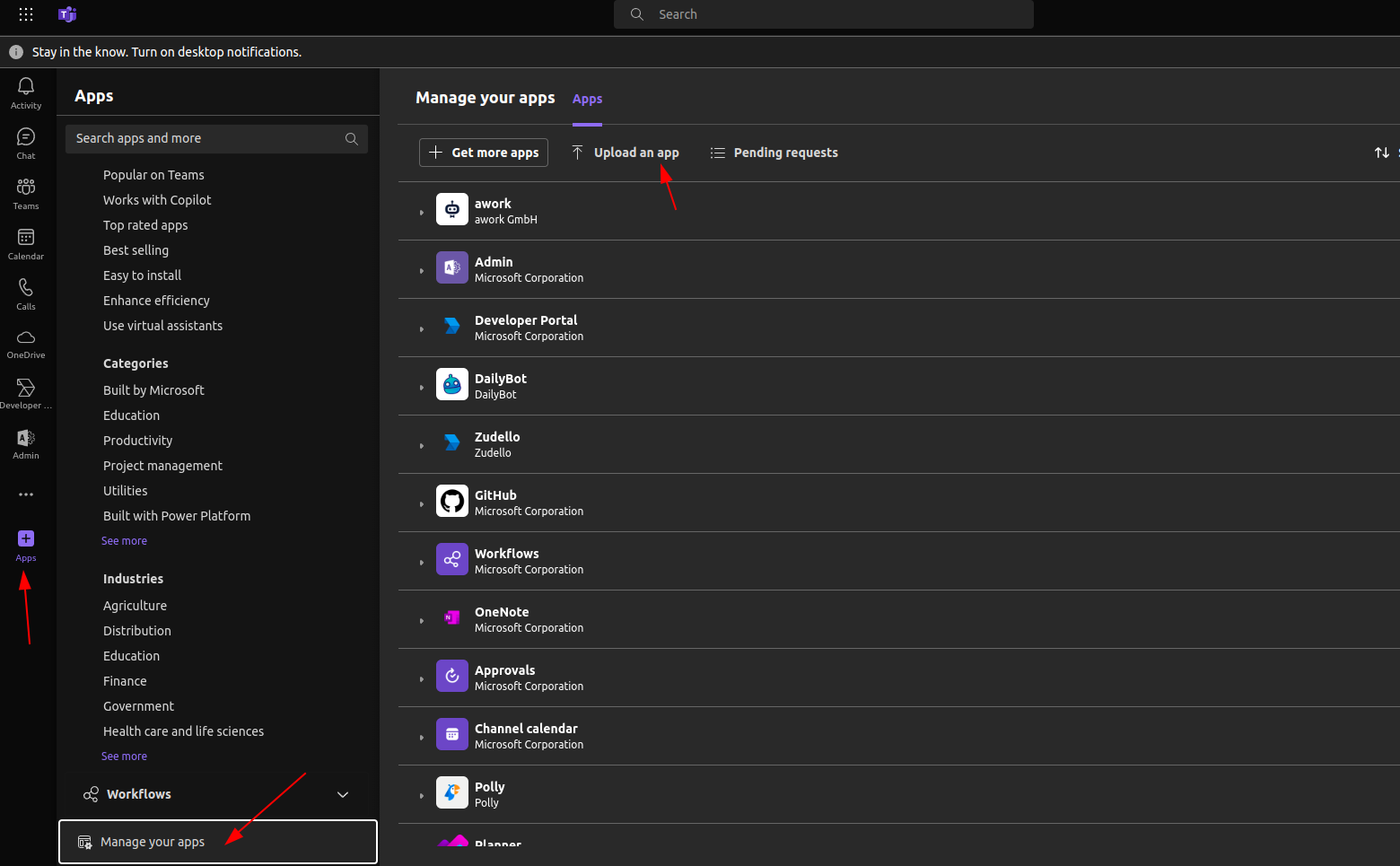Open Enhance efficiency
The width and height of the screenshot is (1400, 866).
[x=156, y=301]
